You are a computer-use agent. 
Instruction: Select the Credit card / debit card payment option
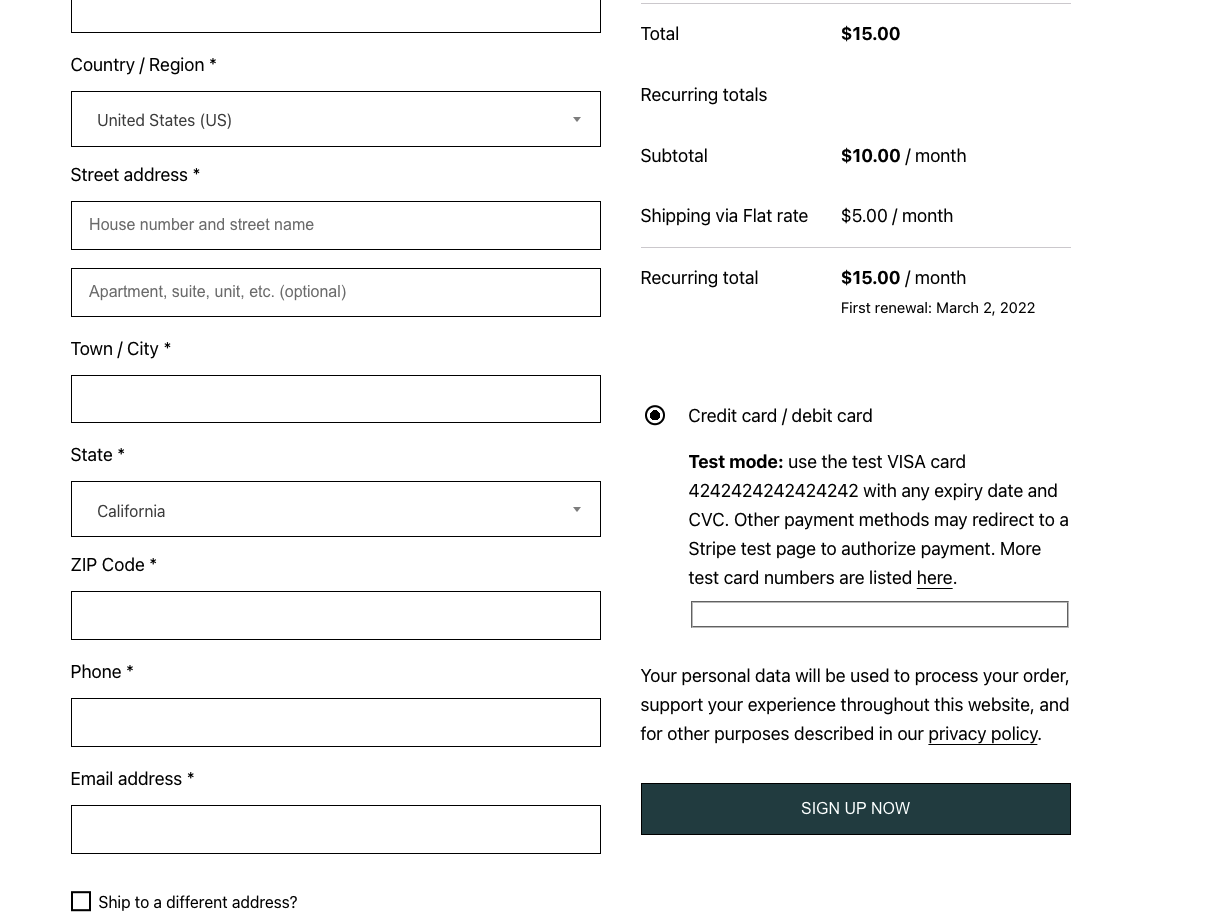655,415
